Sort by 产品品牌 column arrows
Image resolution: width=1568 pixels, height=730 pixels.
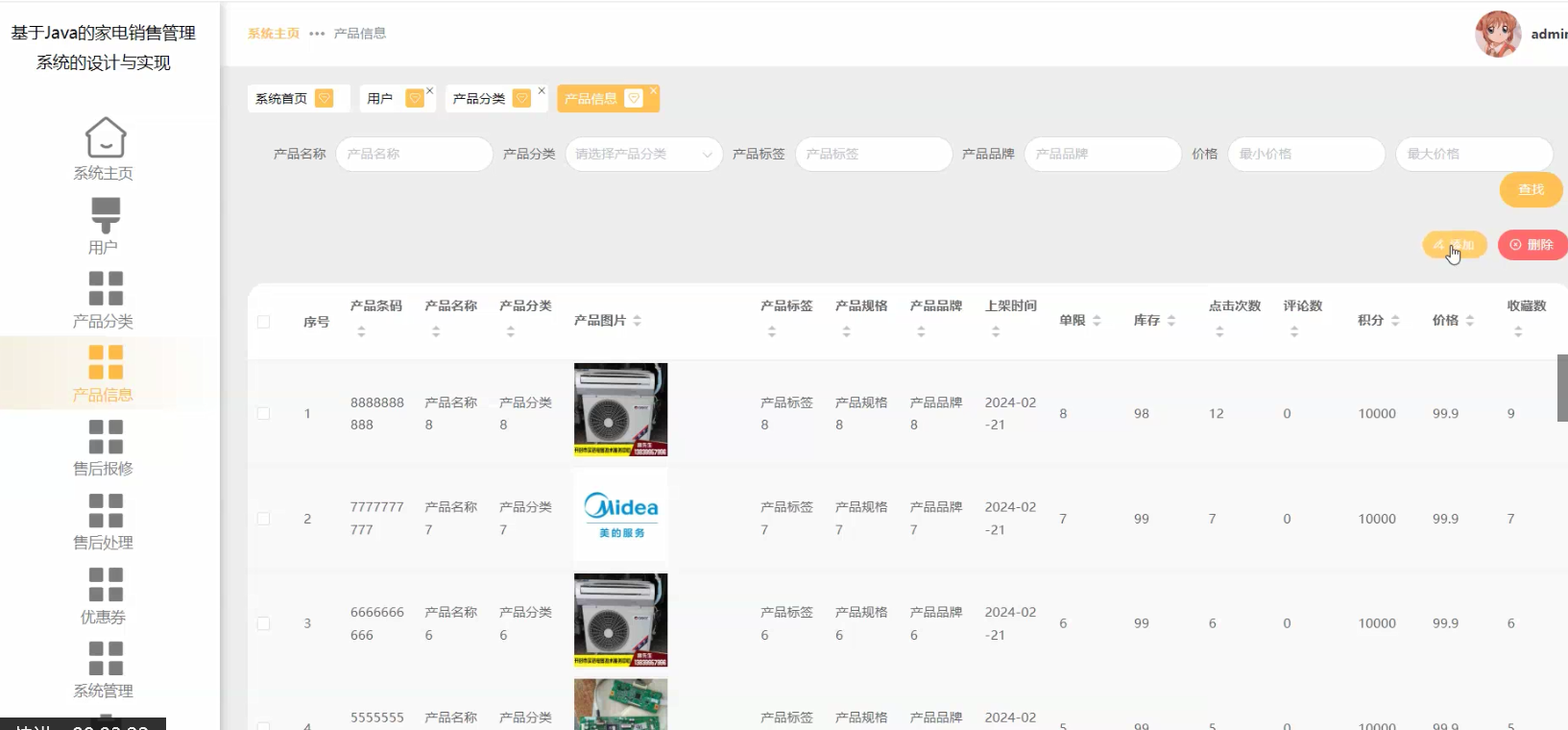(x=921, y=331)
